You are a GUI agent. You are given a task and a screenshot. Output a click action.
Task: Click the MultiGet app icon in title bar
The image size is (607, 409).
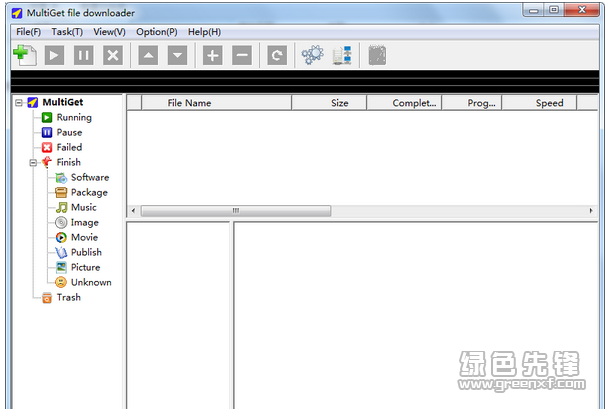[x=17, y=13]
